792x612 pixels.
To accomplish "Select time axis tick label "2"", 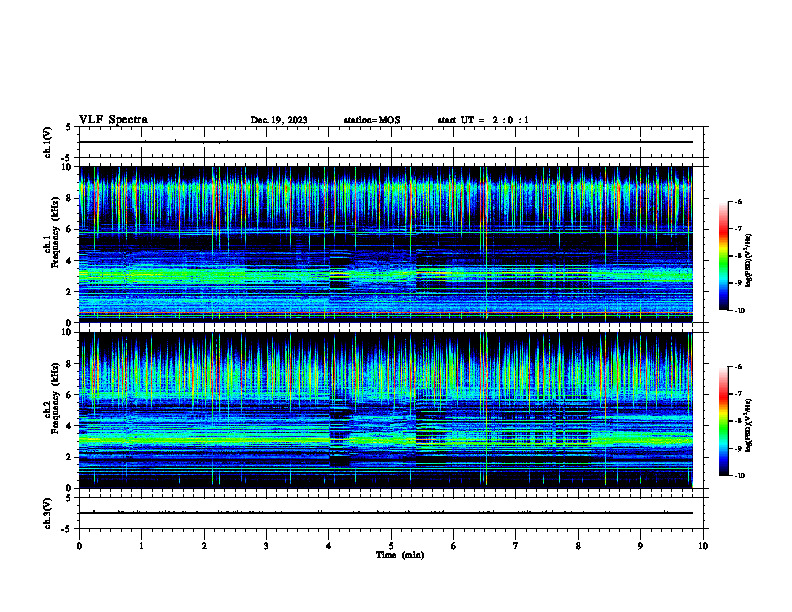I will [204, 546].
